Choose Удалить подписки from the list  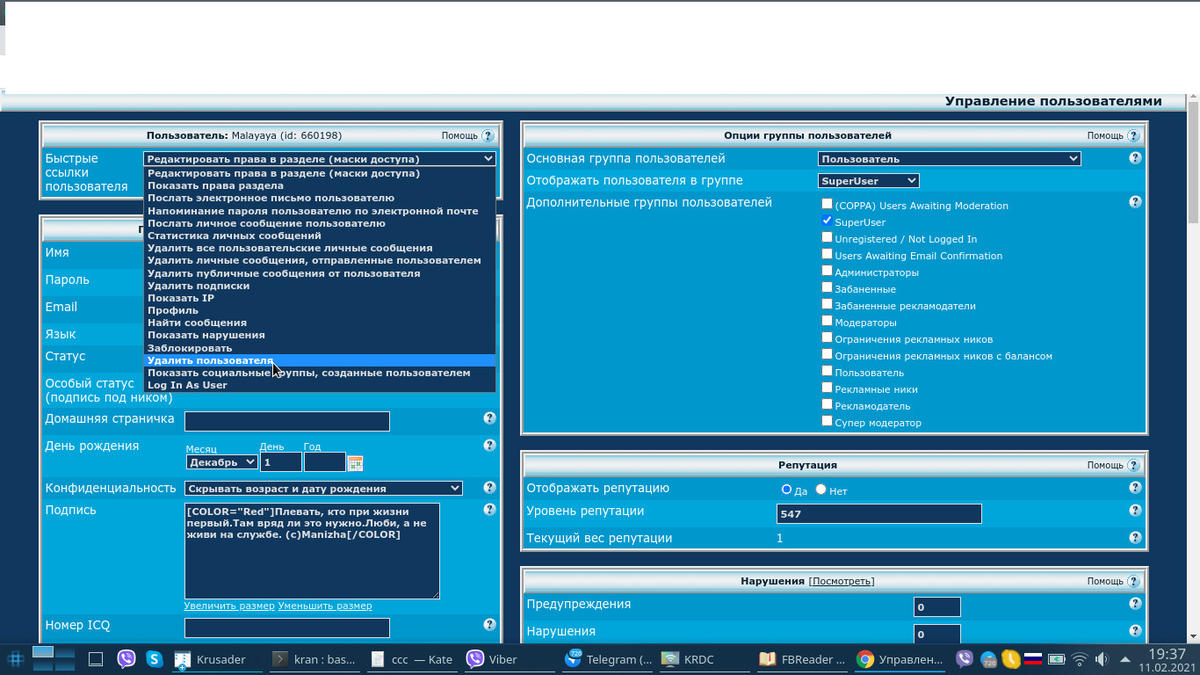click(320, 286)
